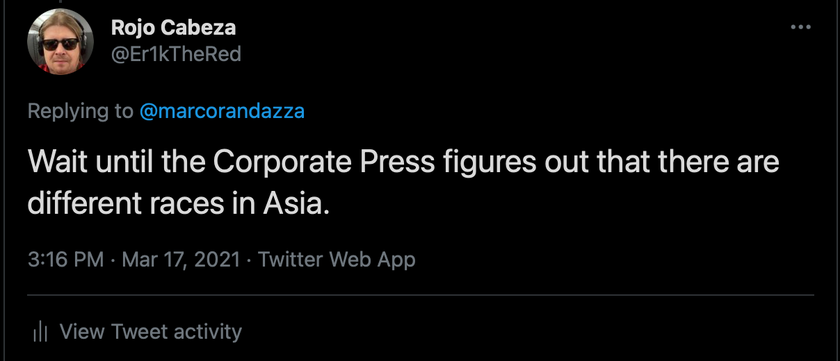Visit the Rojo Cabeza display name link
Screen dimensions: 840x361
tap(173, 28)
